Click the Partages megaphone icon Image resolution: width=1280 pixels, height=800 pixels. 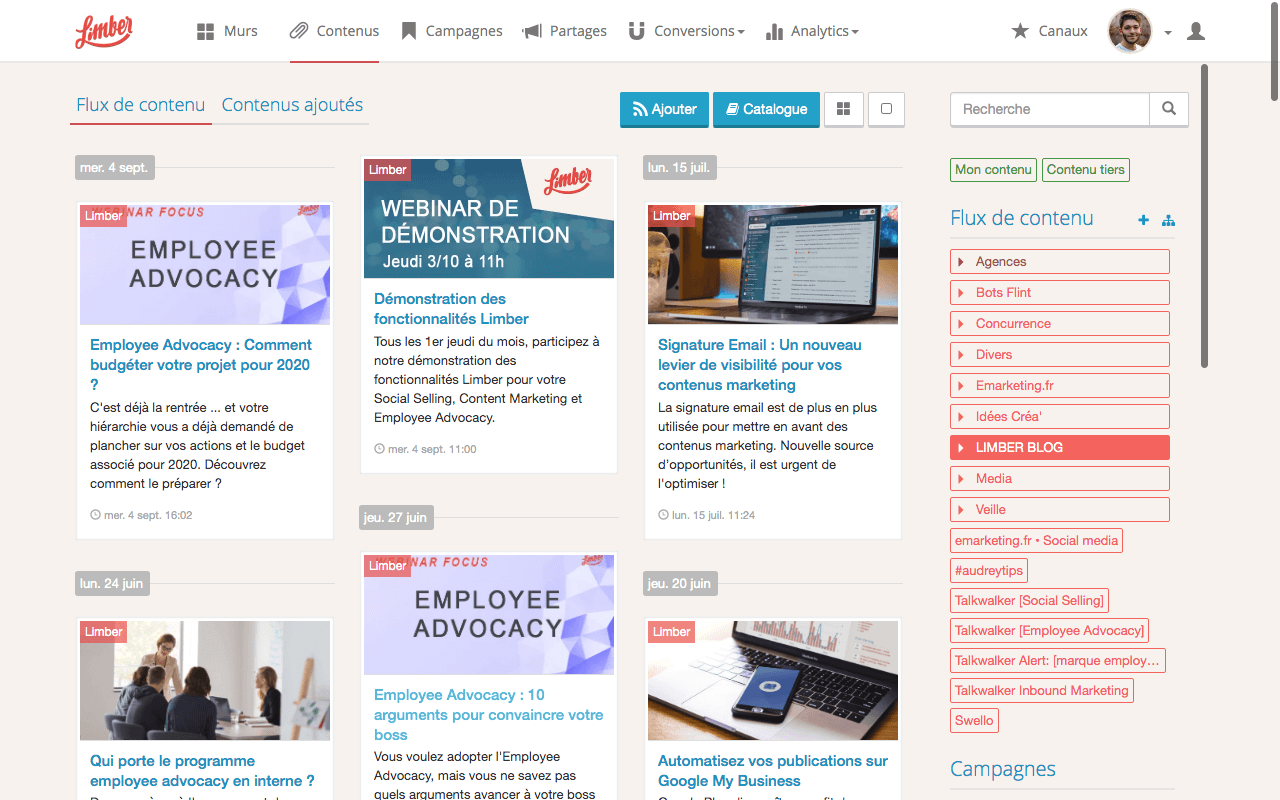(x=532, y=31)
